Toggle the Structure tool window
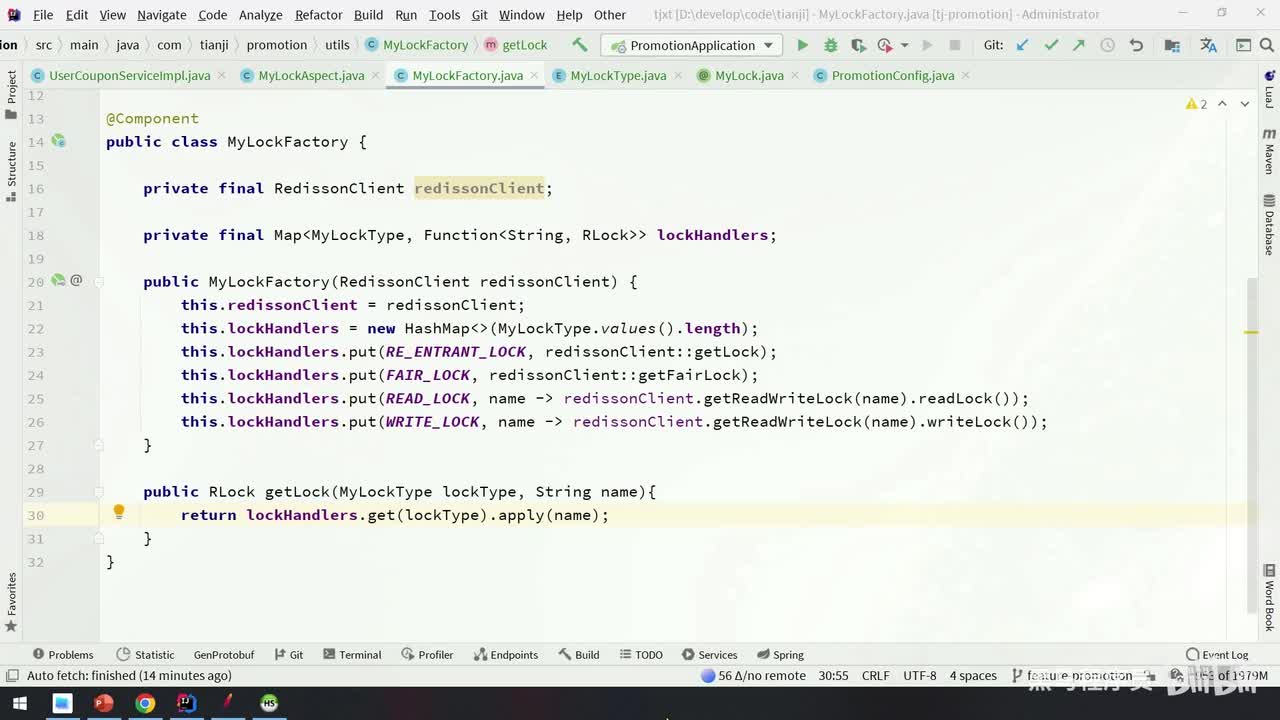 [11, 171]
